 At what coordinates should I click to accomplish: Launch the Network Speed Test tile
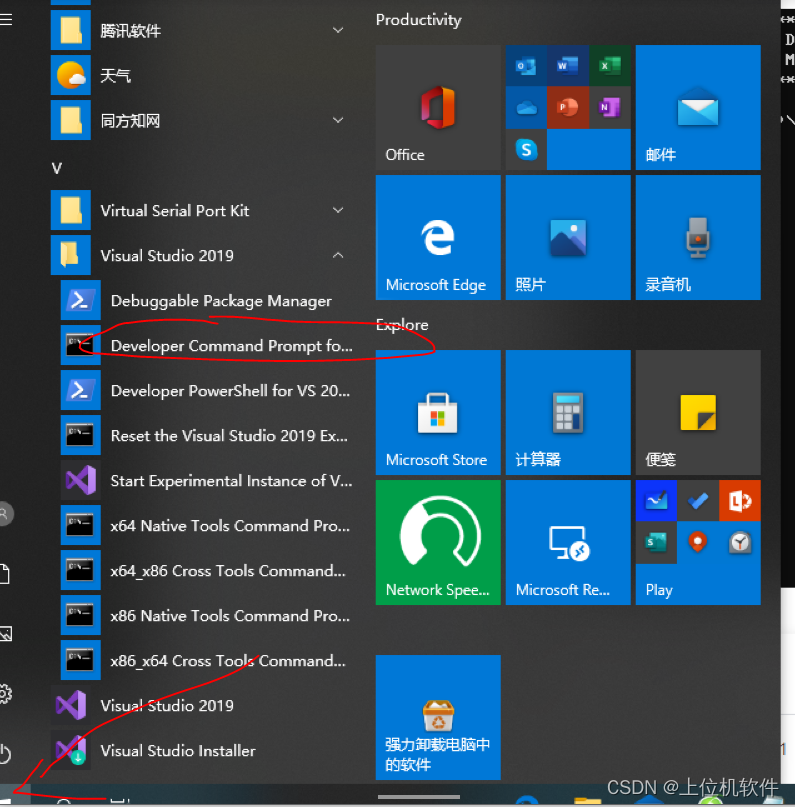click(x=438, y=542)
